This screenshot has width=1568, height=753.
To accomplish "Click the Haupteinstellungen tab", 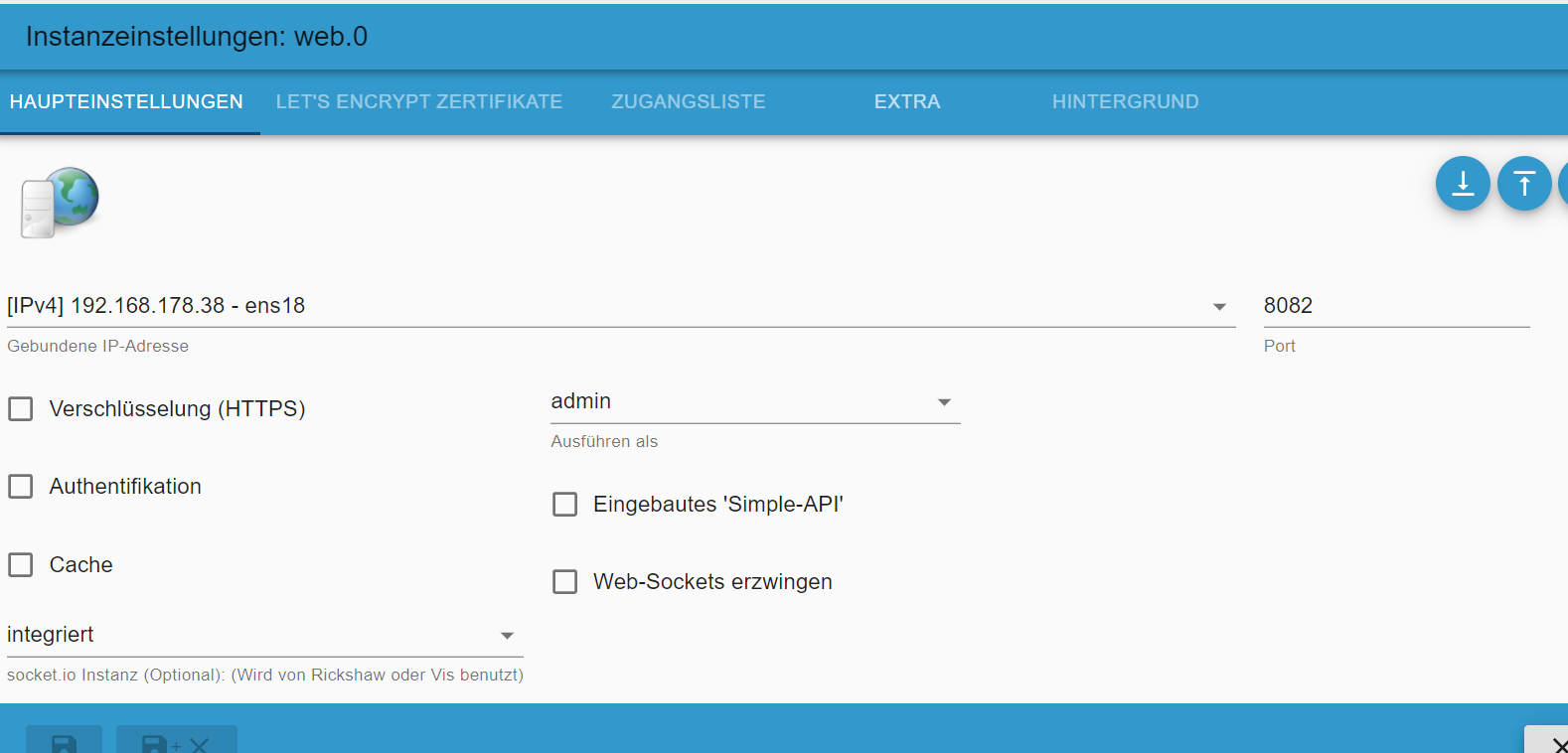I will point(126,101).
